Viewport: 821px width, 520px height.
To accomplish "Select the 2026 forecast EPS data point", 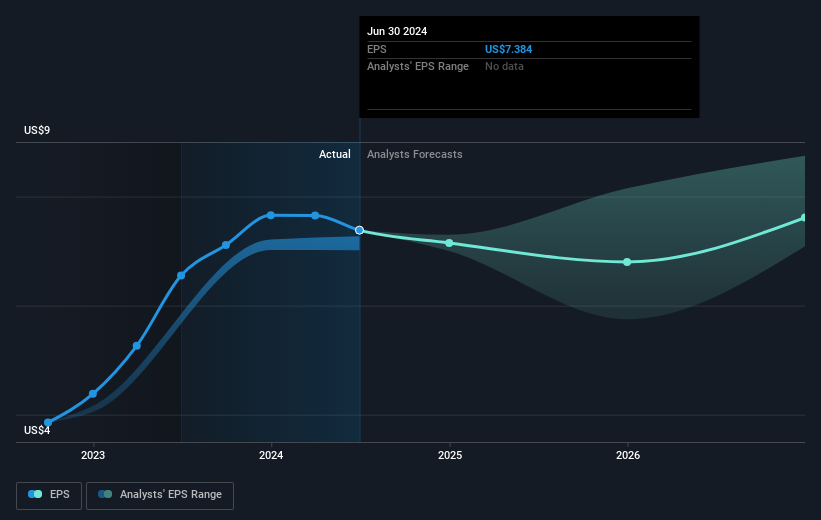I will [x=627, y=262].
